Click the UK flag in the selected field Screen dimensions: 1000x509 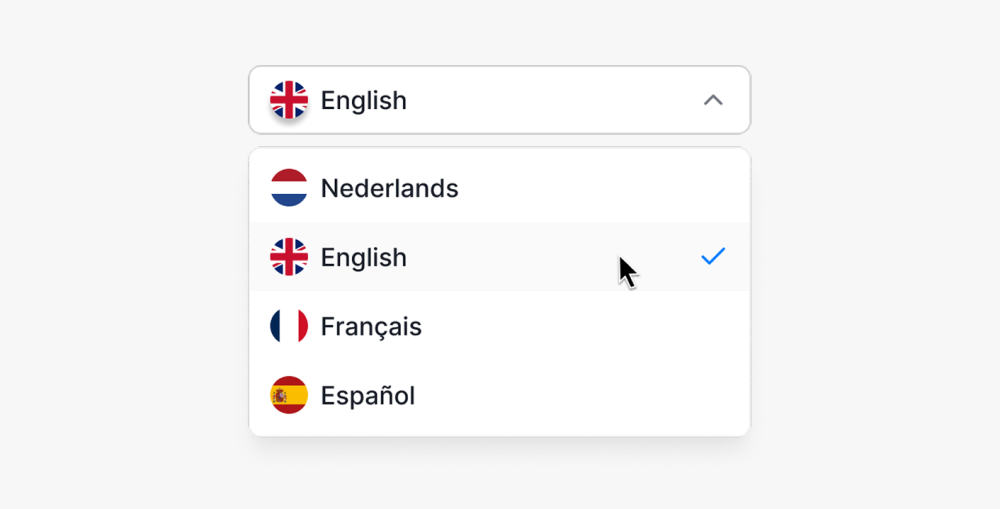coord(289,100)
